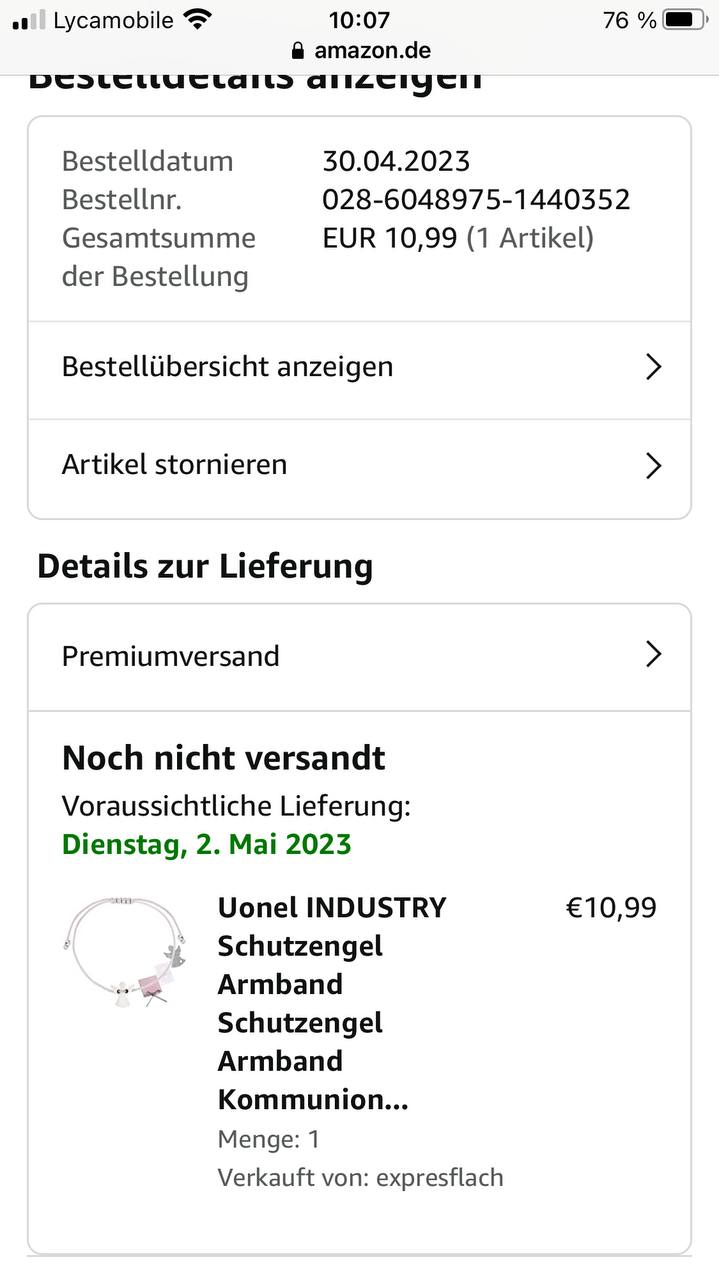The width and height of the screenshot is (719, 1280).
Task: Tap the Artikel stornieren chevron arrow
Action: 653,465
